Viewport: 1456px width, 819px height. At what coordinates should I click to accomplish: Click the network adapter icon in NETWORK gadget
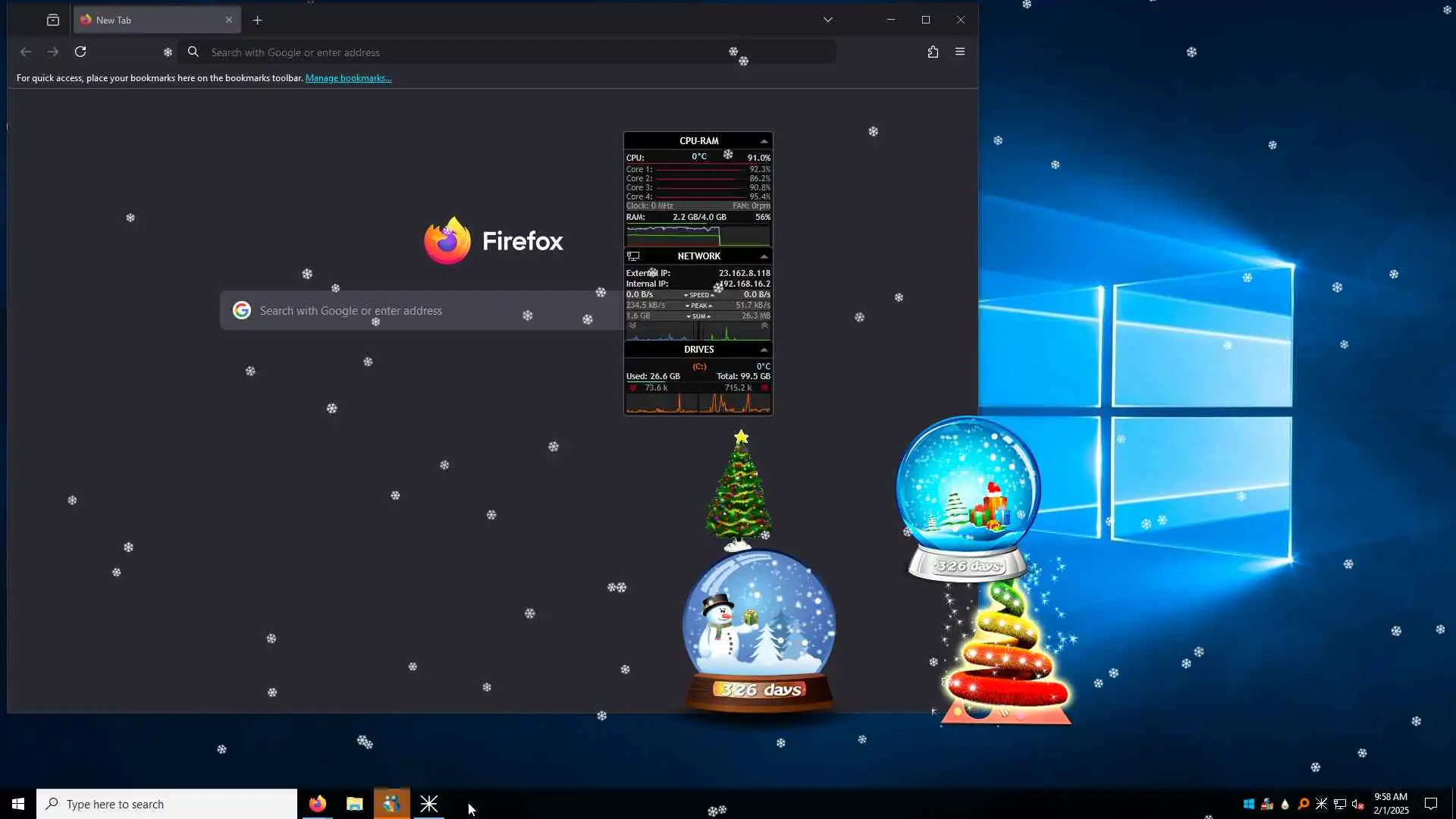coord(634,256)
